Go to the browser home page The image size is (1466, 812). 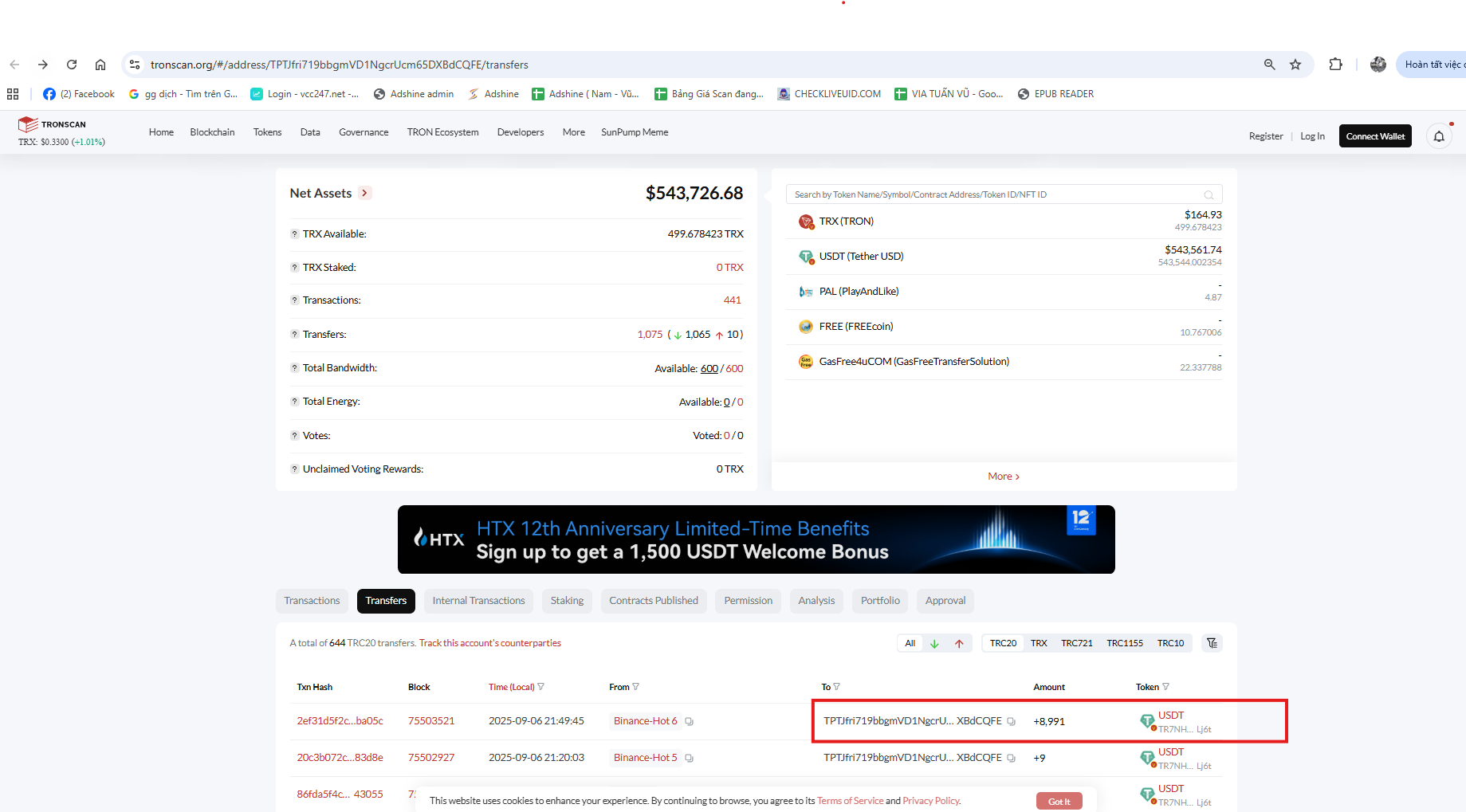coord(100,65)
